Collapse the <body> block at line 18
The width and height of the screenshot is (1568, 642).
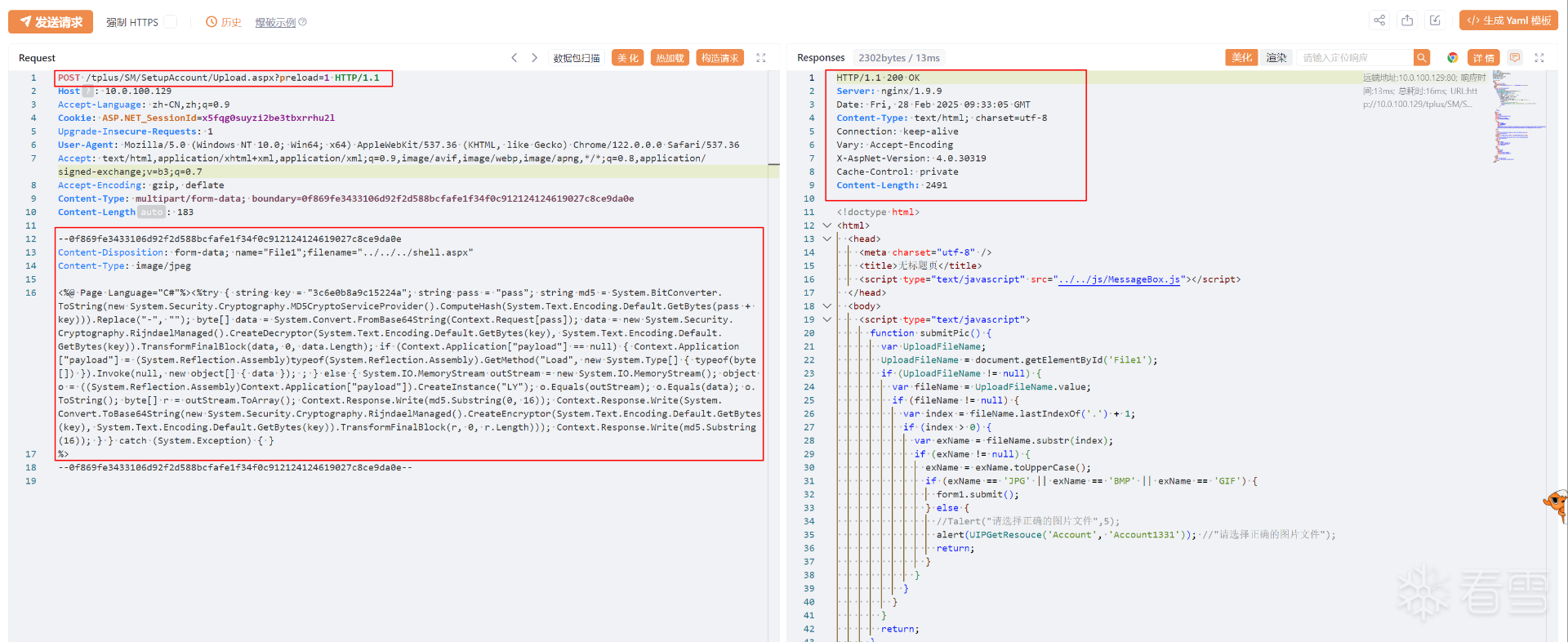click(827, 306)
